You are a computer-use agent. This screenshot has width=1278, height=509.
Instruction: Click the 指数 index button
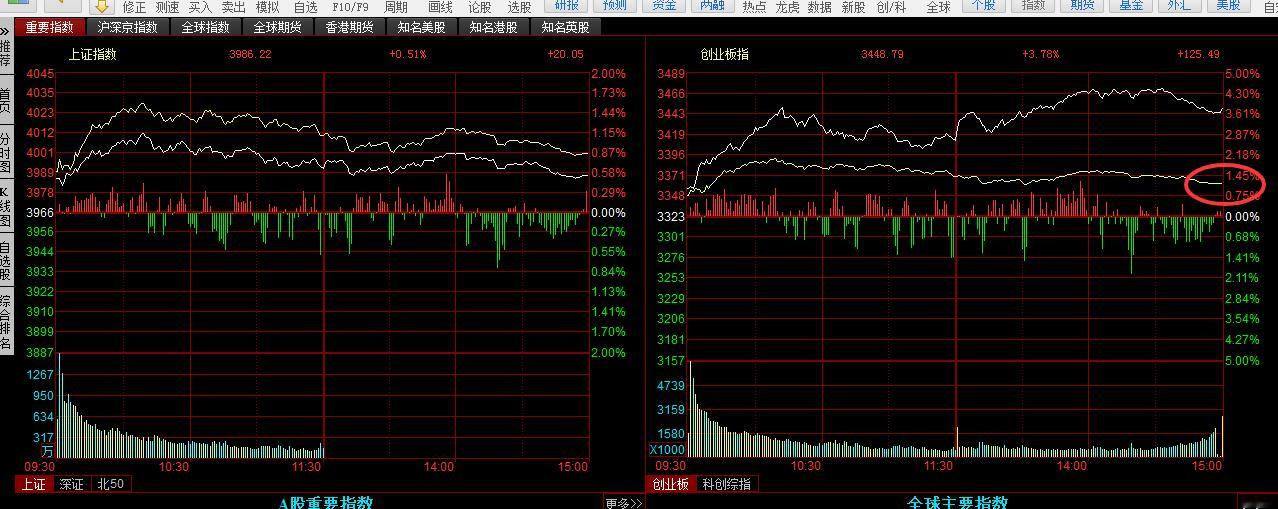1033,5
